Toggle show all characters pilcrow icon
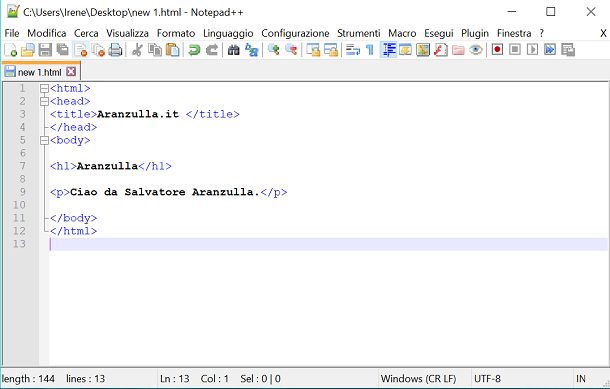This screenshot has width=610, height=389. click(x=370, y=50)
